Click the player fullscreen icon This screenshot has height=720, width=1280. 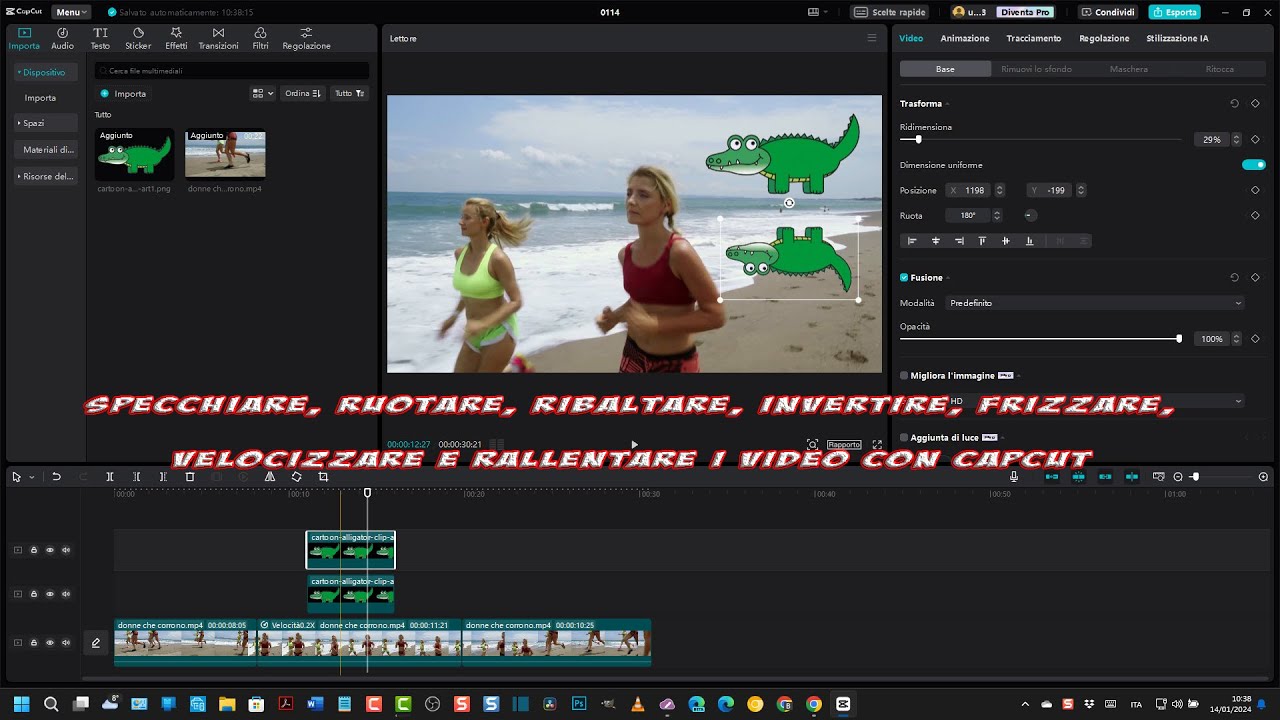(877, 445)
